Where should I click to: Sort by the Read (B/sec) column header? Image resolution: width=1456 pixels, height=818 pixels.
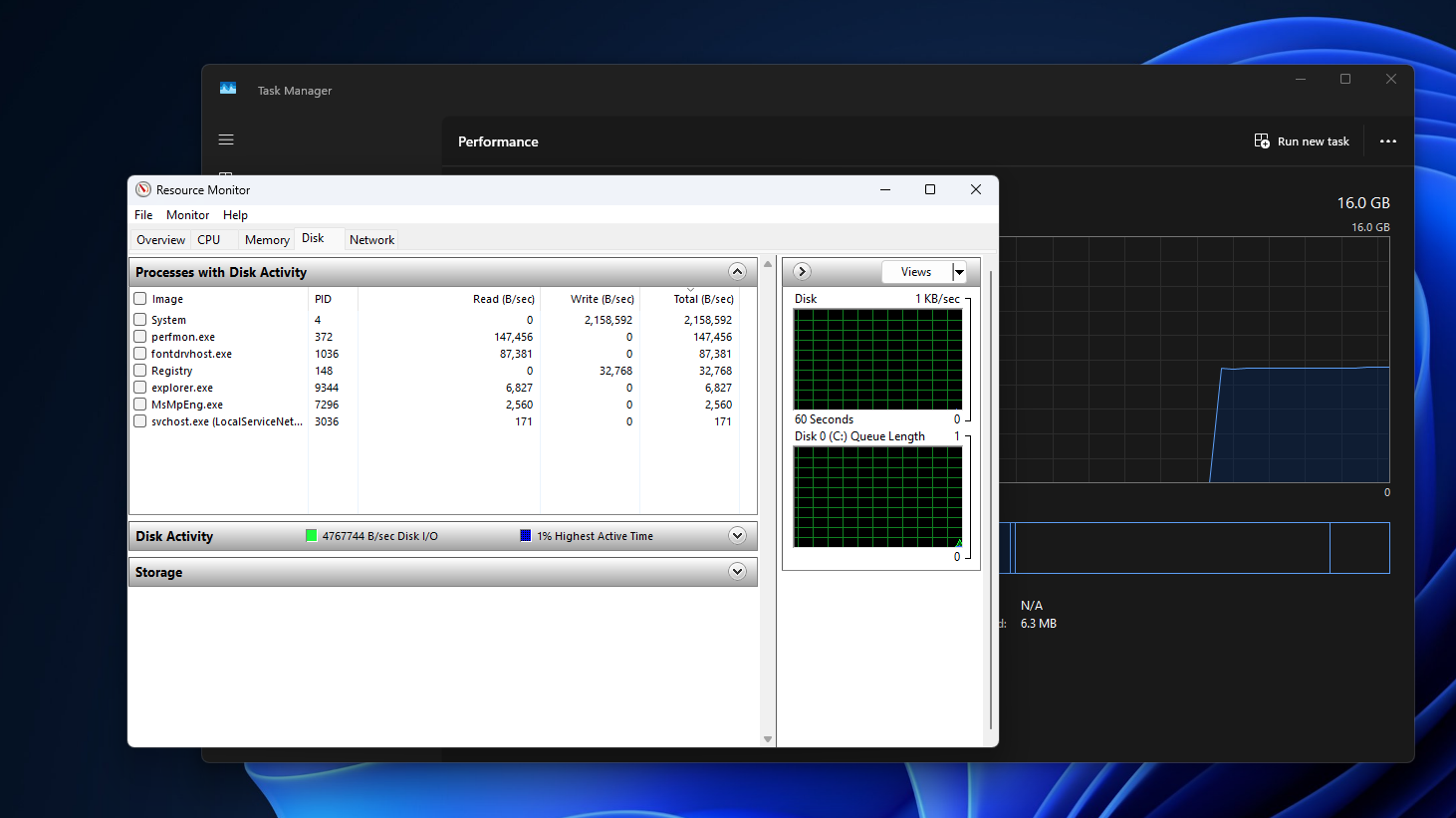coord(449,299)
